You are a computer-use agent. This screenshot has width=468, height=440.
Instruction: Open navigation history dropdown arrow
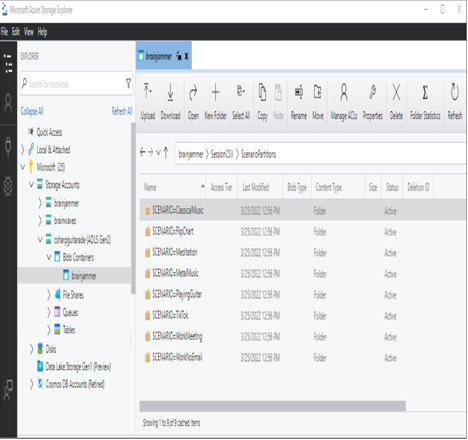pos(158,153)
